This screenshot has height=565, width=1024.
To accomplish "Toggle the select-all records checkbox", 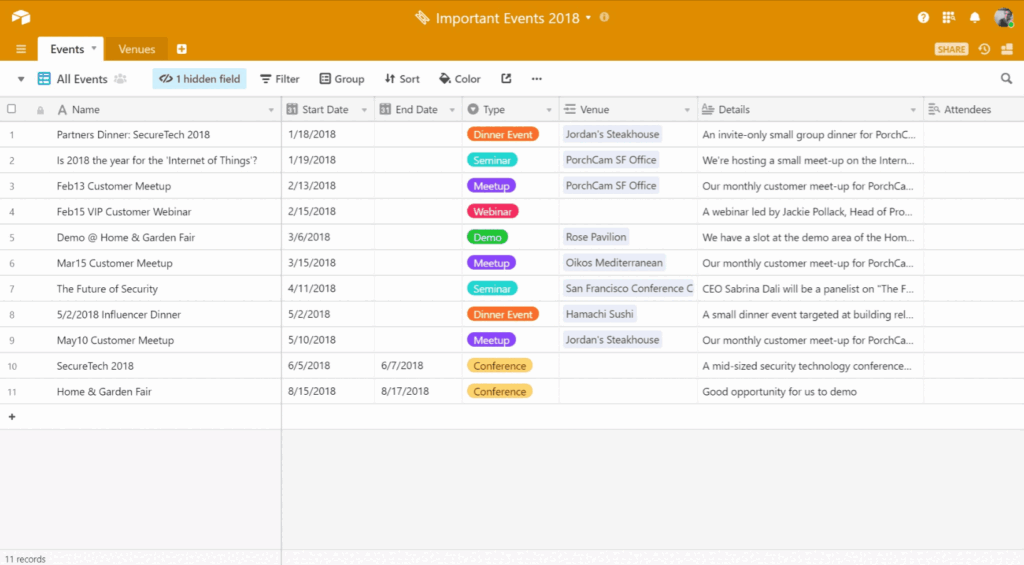I will [x=12, y=109].
